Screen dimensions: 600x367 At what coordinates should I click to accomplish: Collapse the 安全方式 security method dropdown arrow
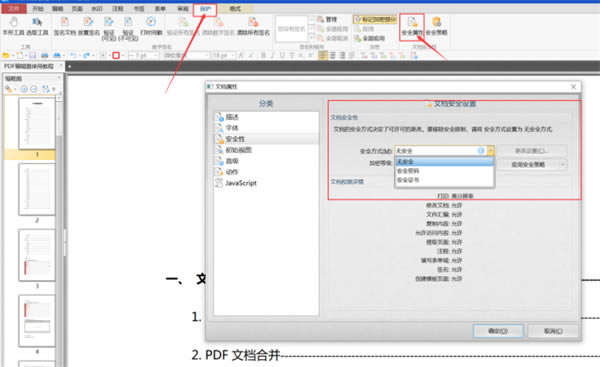491,151
